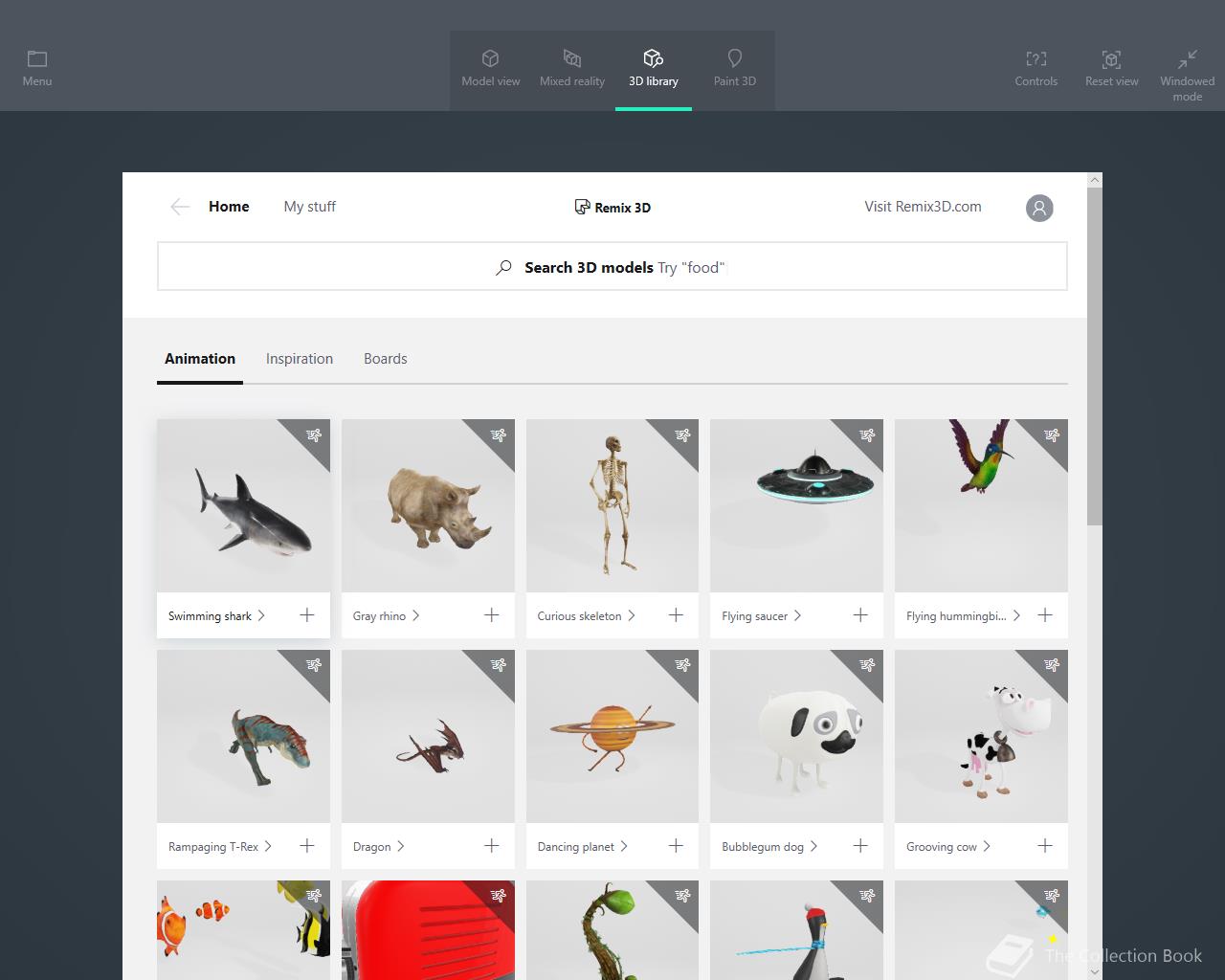
Task: Switch to Mixed reality mode
Action: tap(572, 69)
